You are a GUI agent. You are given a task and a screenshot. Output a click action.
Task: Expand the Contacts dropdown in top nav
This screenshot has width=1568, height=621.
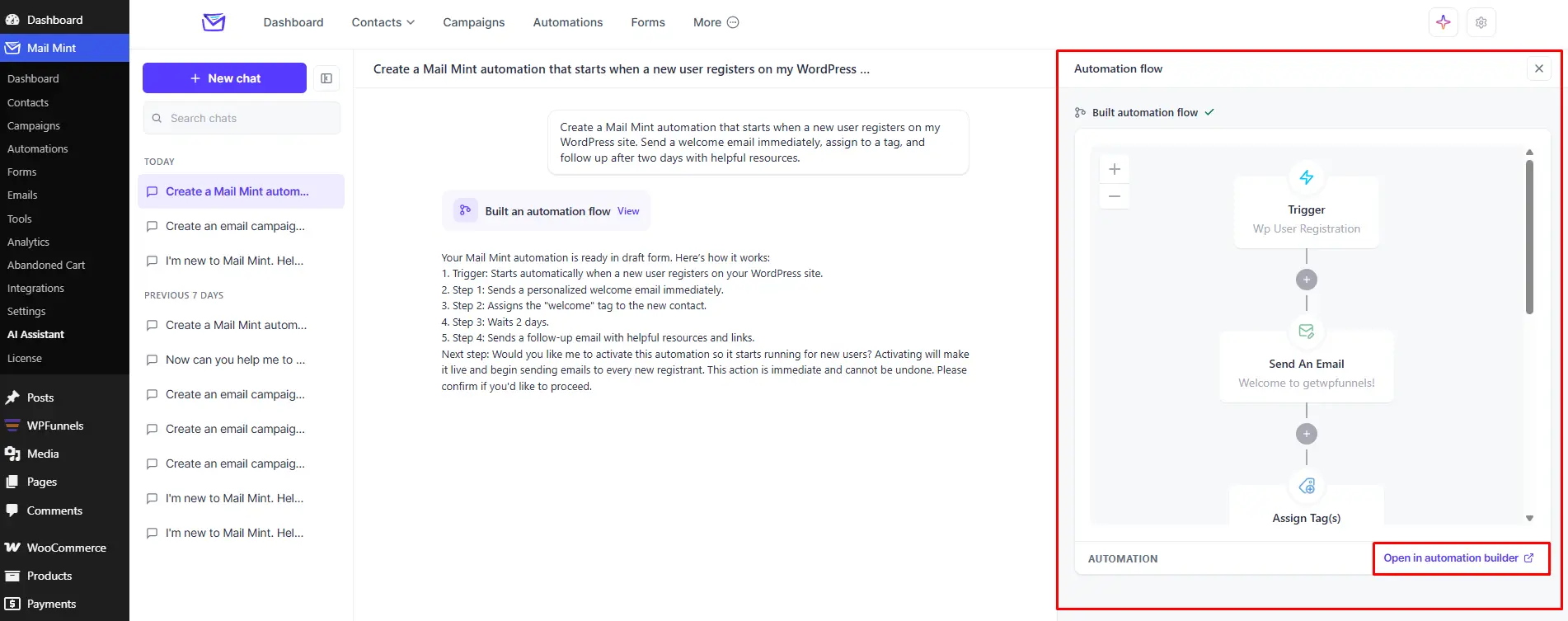[383, 22]
